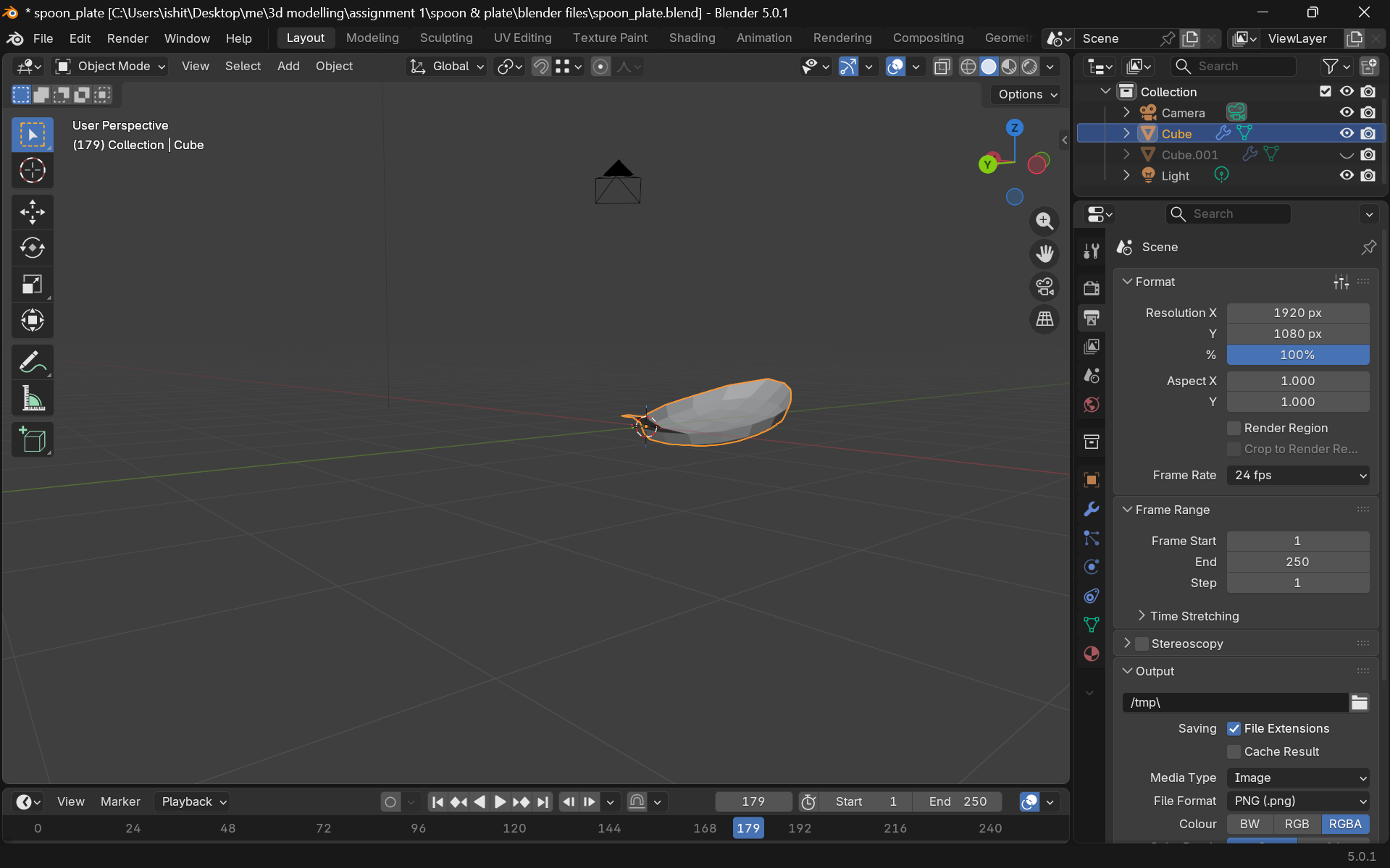This screenshot has height=868, width=1390.
Task: Switch perspective/orthographic with the grid icon
Action: tap(1044, 319)
